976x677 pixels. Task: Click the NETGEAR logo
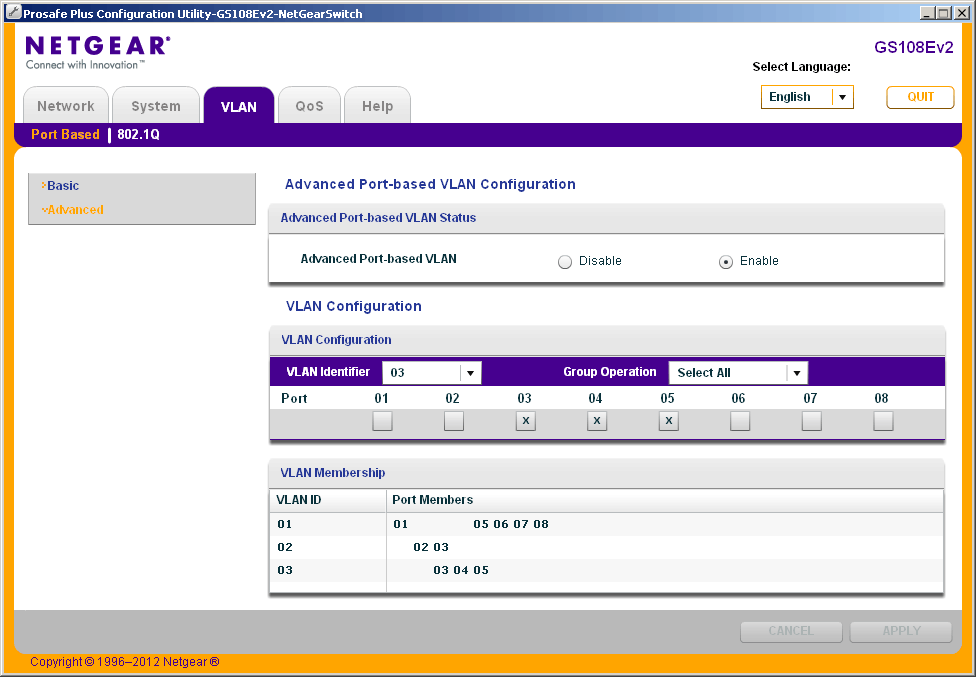(97, 52)
